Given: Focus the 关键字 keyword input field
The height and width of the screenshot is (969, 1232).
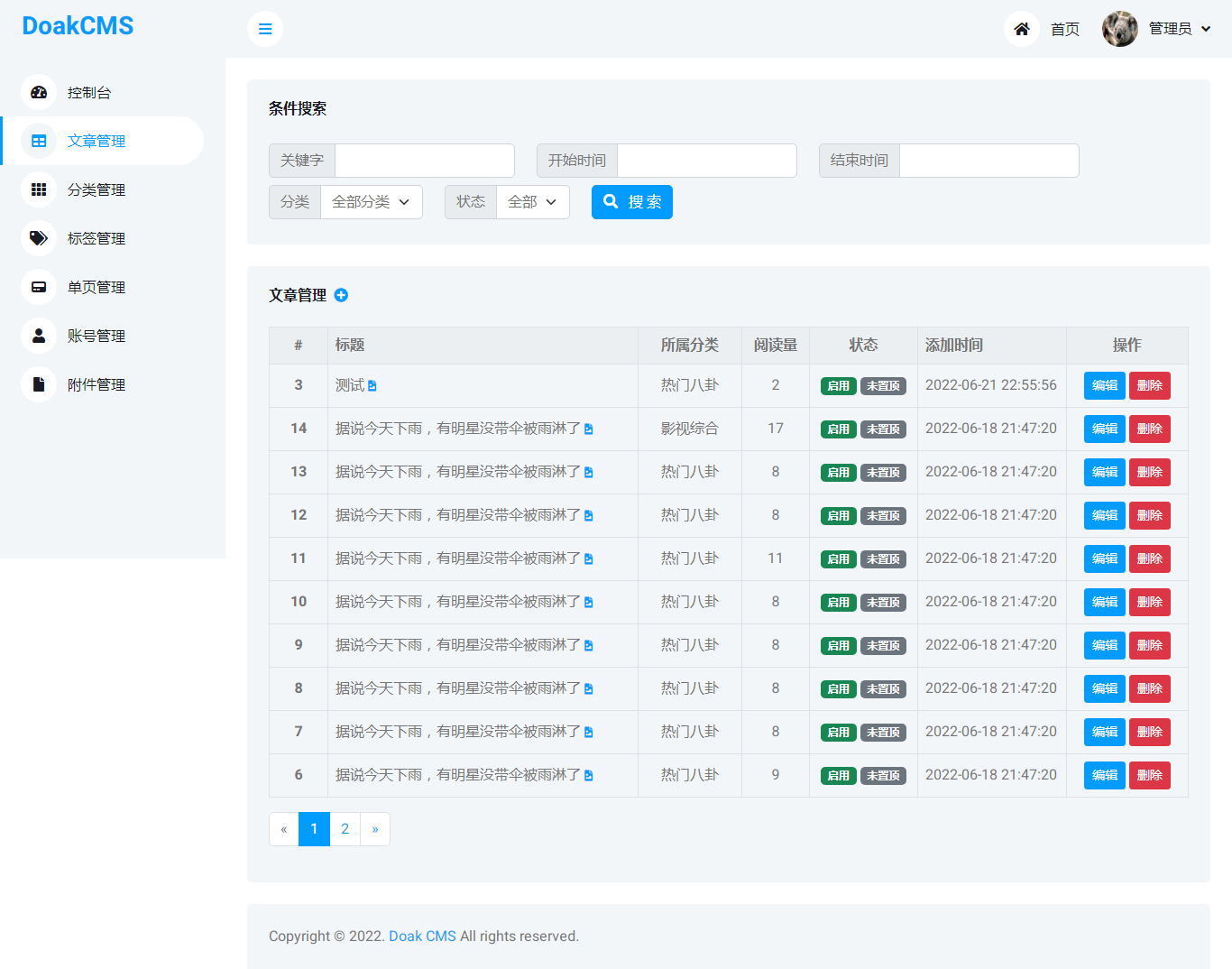Looking at the screenshot, I should point(425,161).
